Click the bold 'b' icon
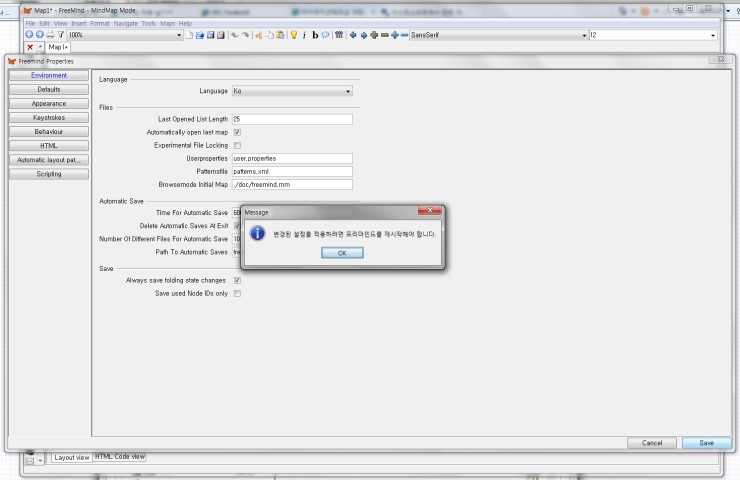 (x=314, y=35)
